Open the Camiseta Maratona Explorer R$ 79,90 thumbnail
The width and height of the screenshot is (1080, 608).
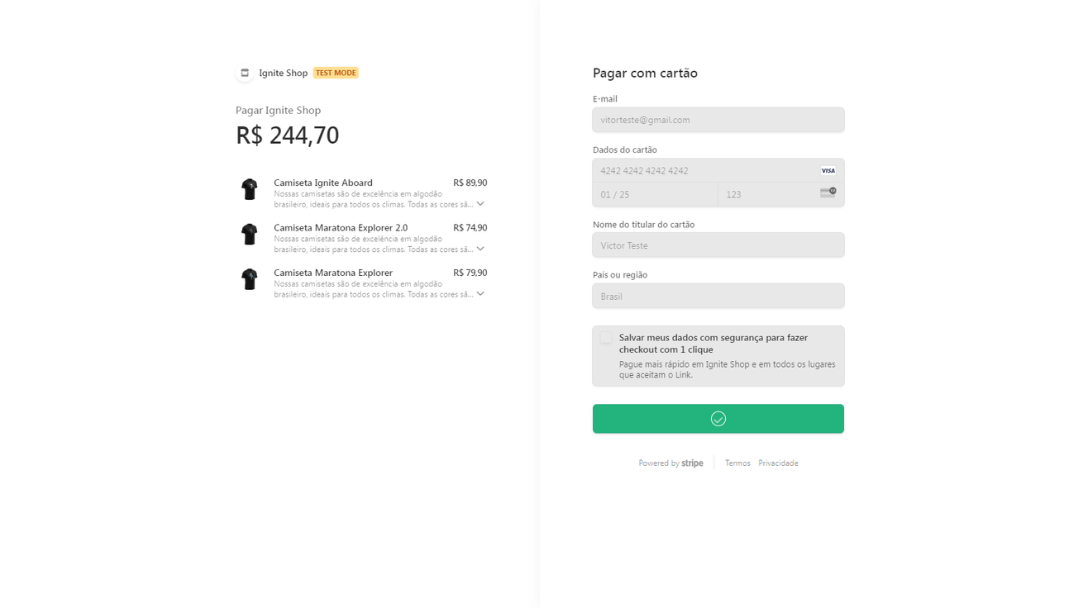pos(249,279)
